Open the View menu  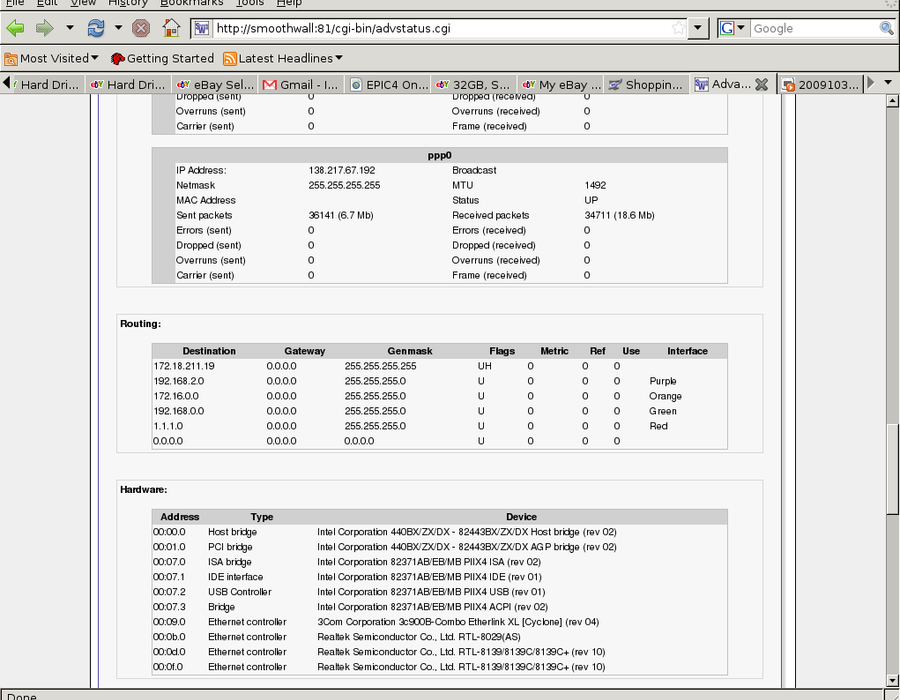83,3
